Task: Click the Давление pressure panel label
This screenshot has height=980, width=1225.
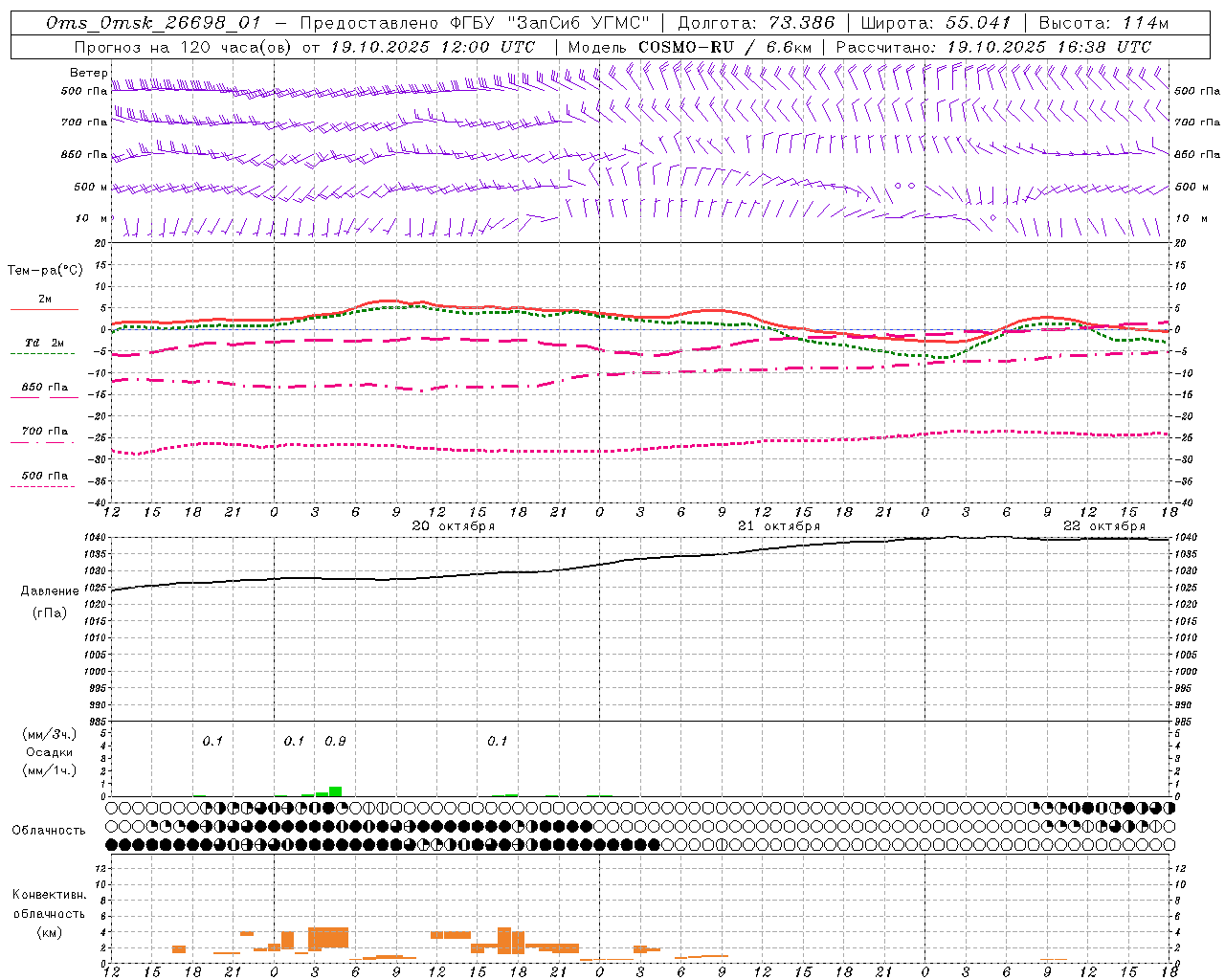Action: pos(50,591)
